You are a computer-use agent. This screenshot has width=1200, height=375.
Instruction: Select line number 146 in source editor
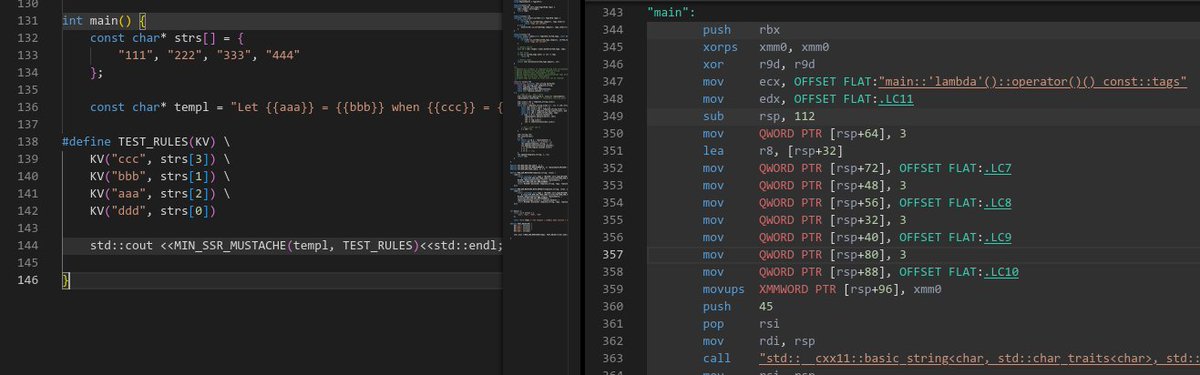click(x=28, y=281)
